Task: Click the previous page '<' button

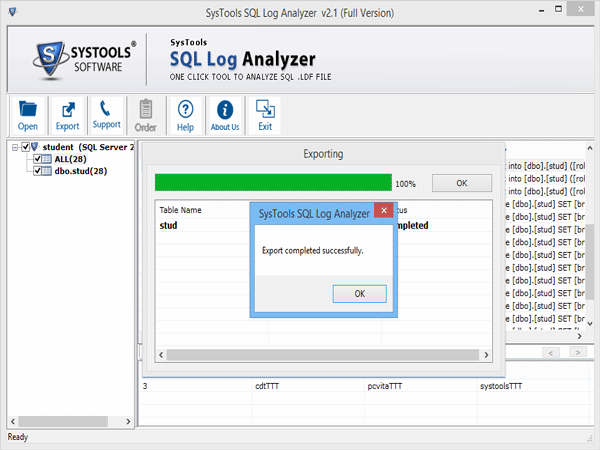Action: pos(551,352)
